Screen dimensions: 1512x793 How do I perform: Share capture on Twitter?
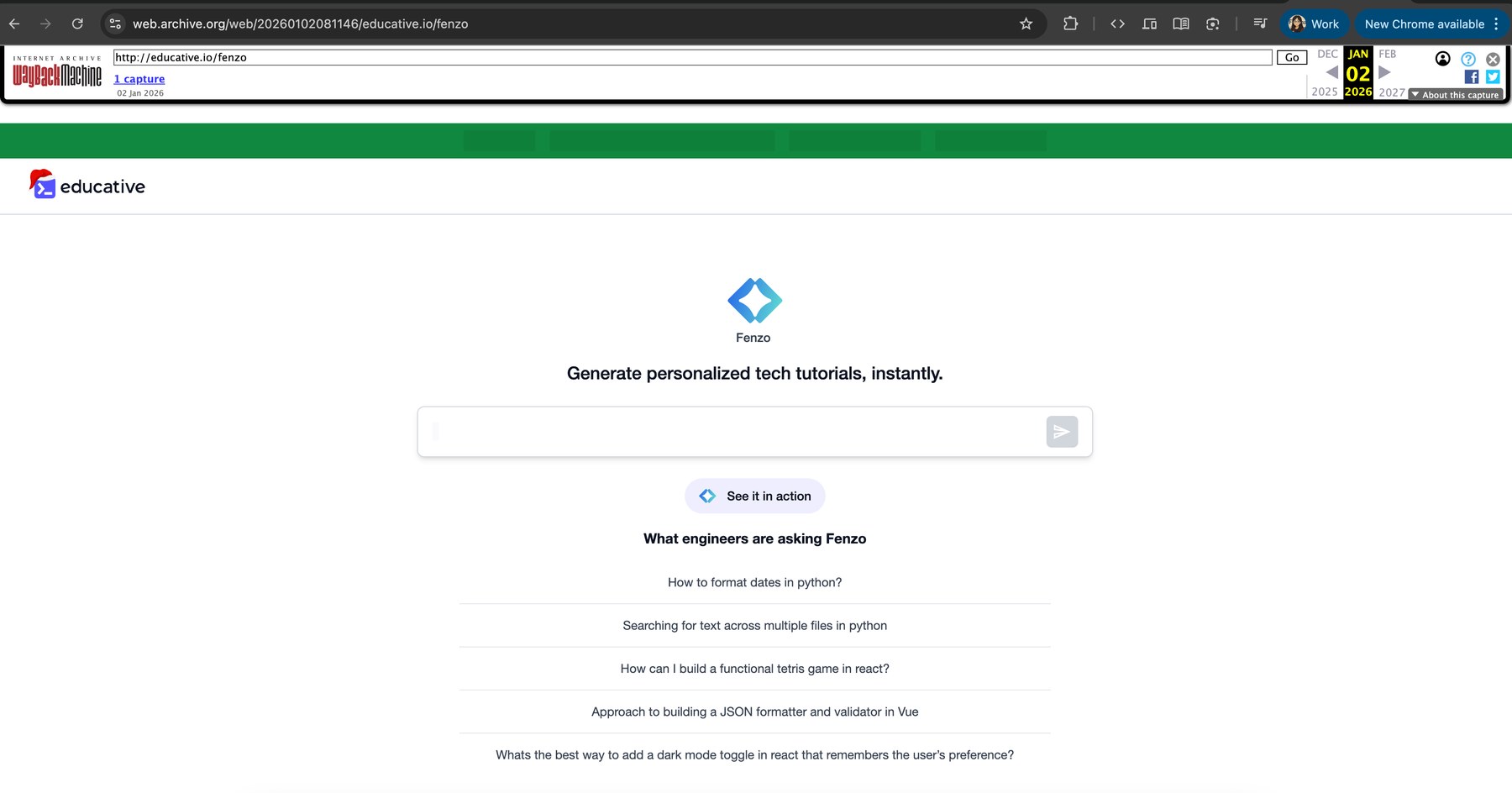coord(1493,76)
